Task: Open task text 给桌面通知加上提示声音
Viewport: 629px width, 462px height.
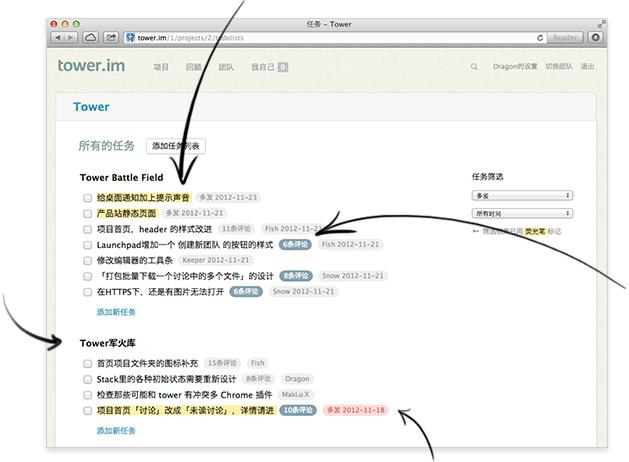Action: click(x=143, y=197)
